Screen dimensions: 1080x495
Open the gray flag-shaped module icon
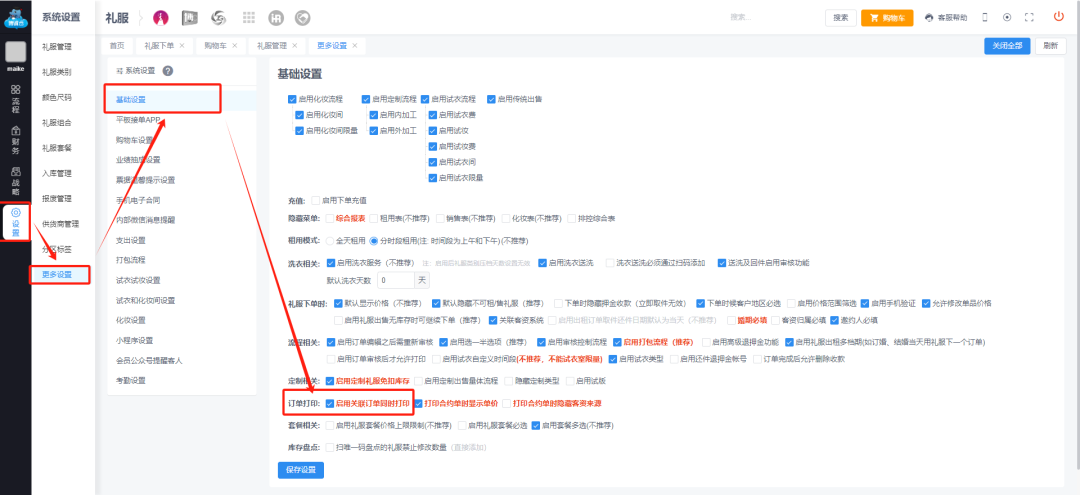click(190, 18)
